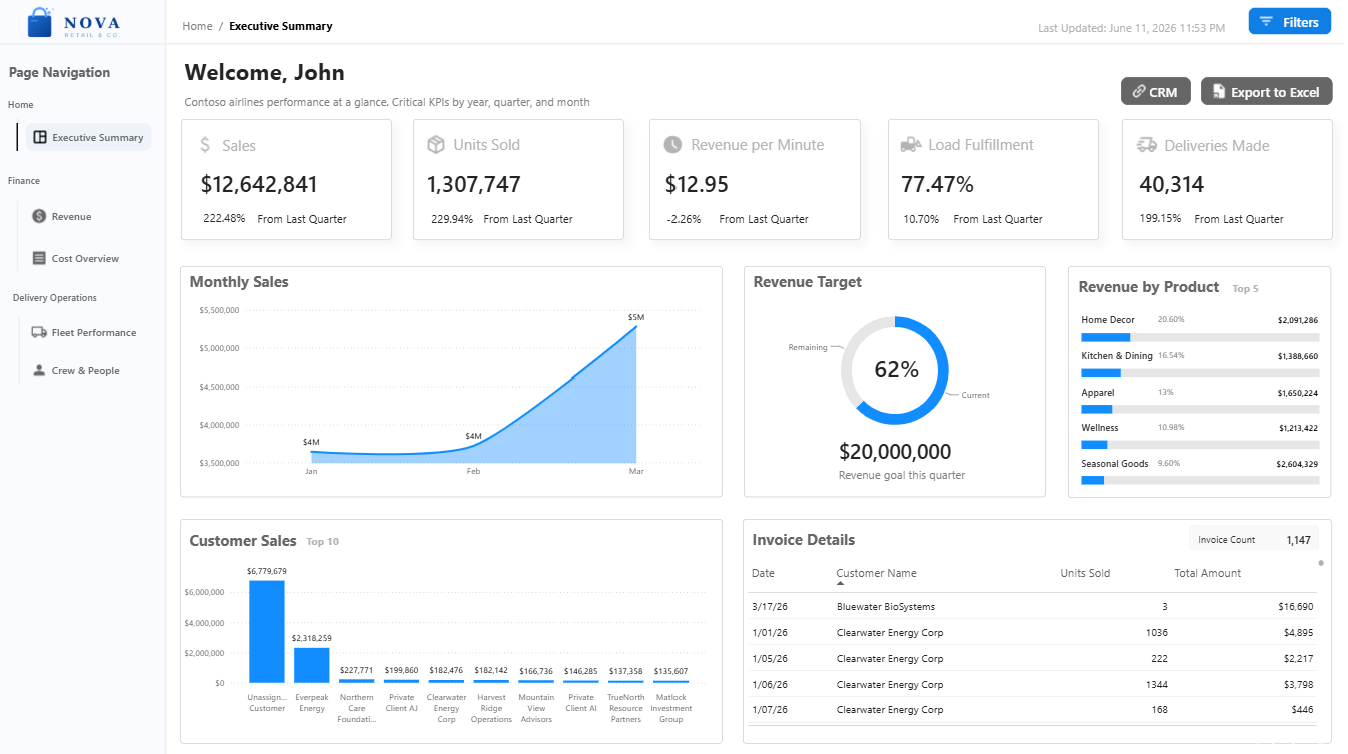Click the Mar $5M point on Monthly Sales

[x=636, y=326]
